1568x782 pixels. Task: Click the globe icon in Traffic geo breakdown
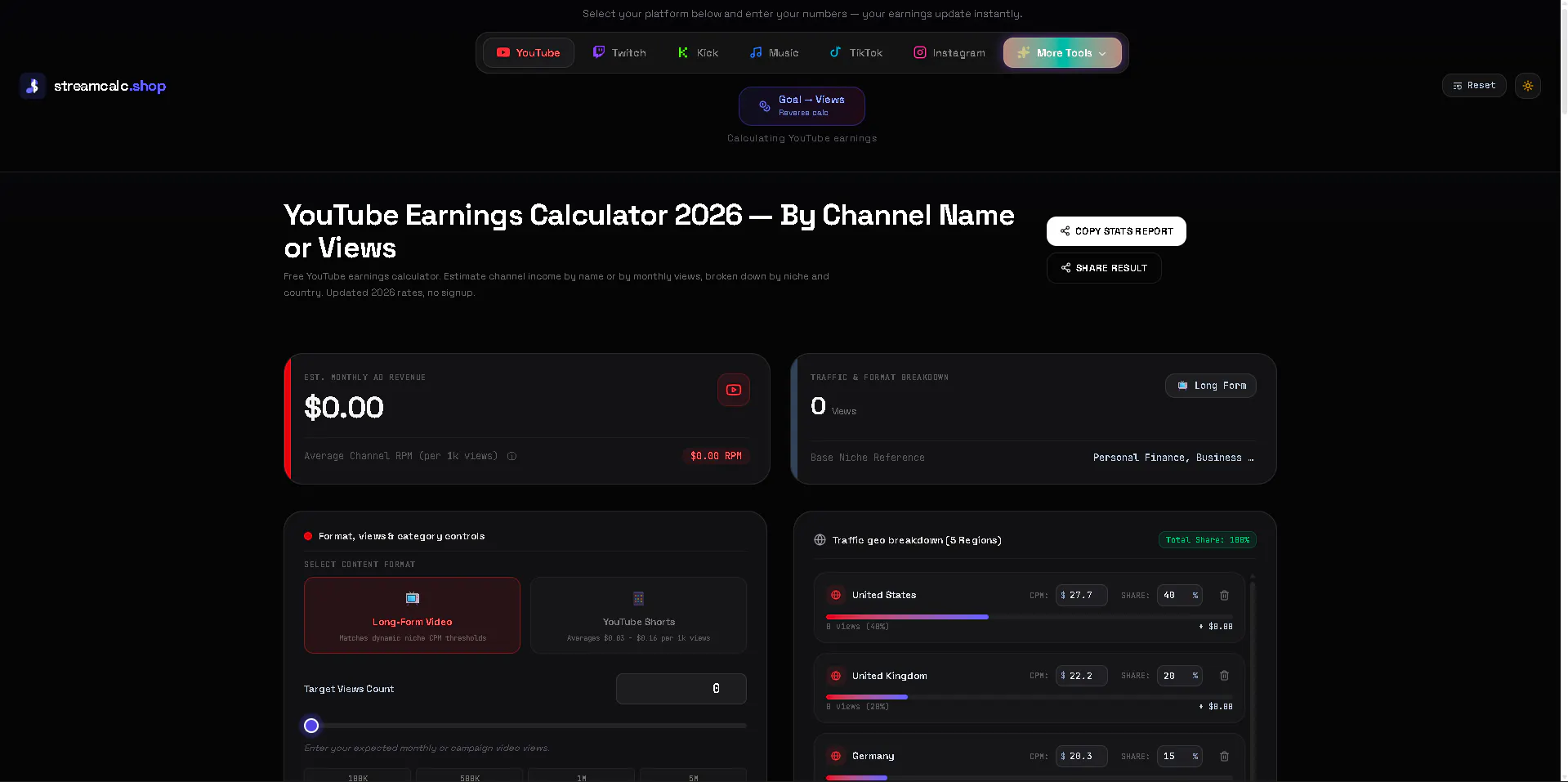point(820,540)
